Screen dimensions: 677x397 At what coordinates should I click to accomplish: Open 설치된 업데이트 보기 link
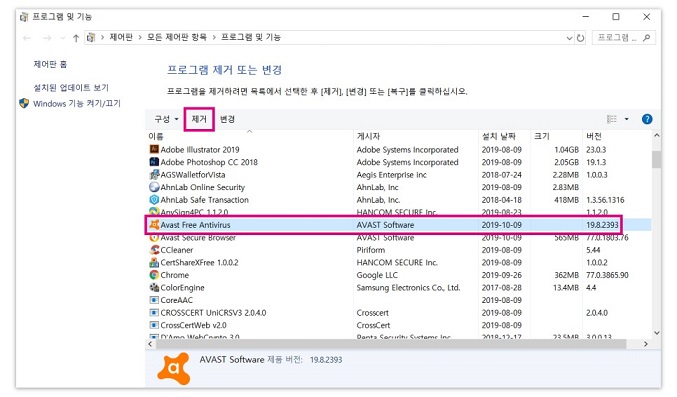point(71,88)
